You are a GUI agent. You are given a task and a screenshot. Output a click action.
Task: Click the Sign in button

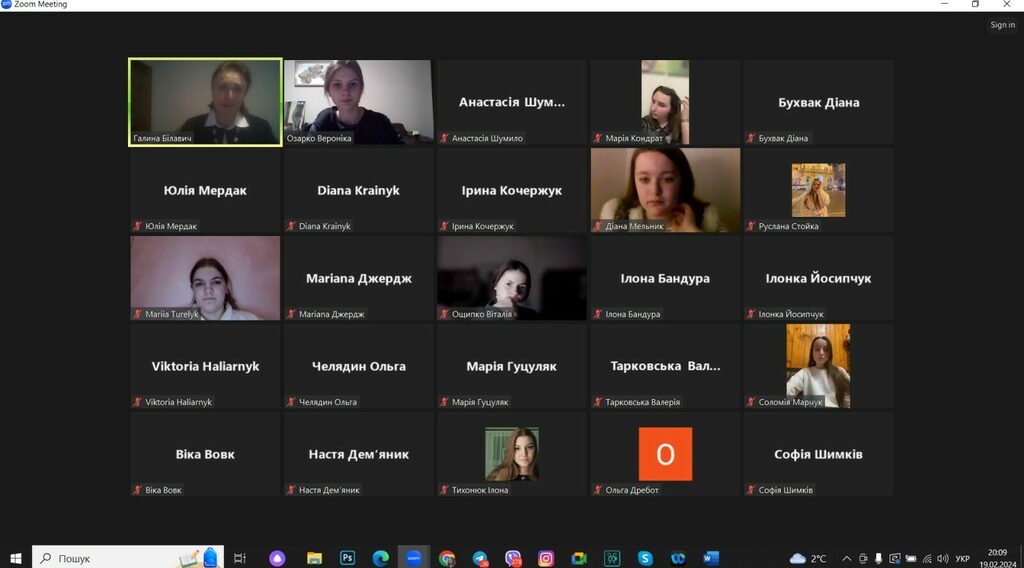1002,25
